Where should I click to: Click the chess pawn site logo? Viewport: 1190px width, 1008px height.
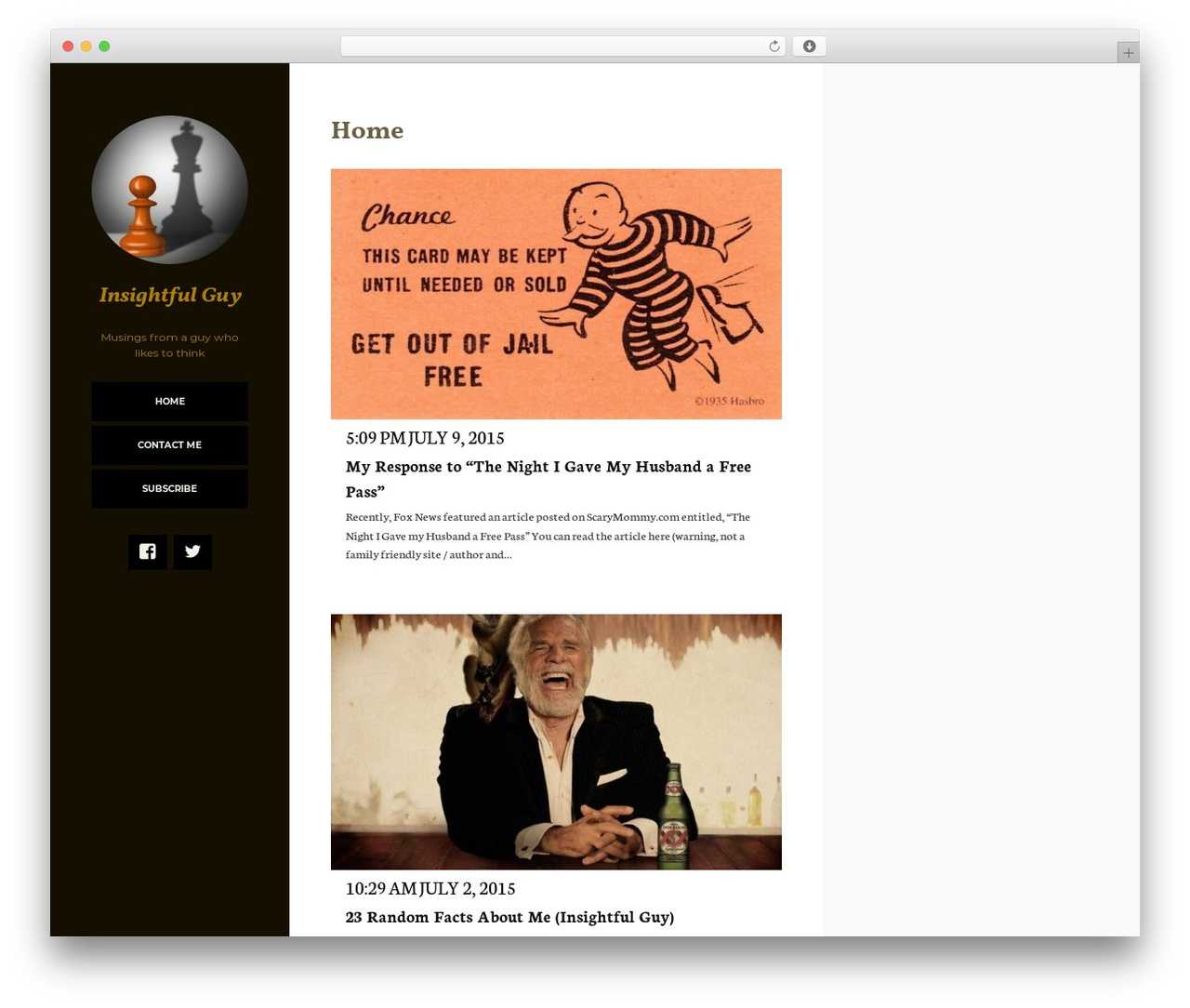tap(169, 190)
